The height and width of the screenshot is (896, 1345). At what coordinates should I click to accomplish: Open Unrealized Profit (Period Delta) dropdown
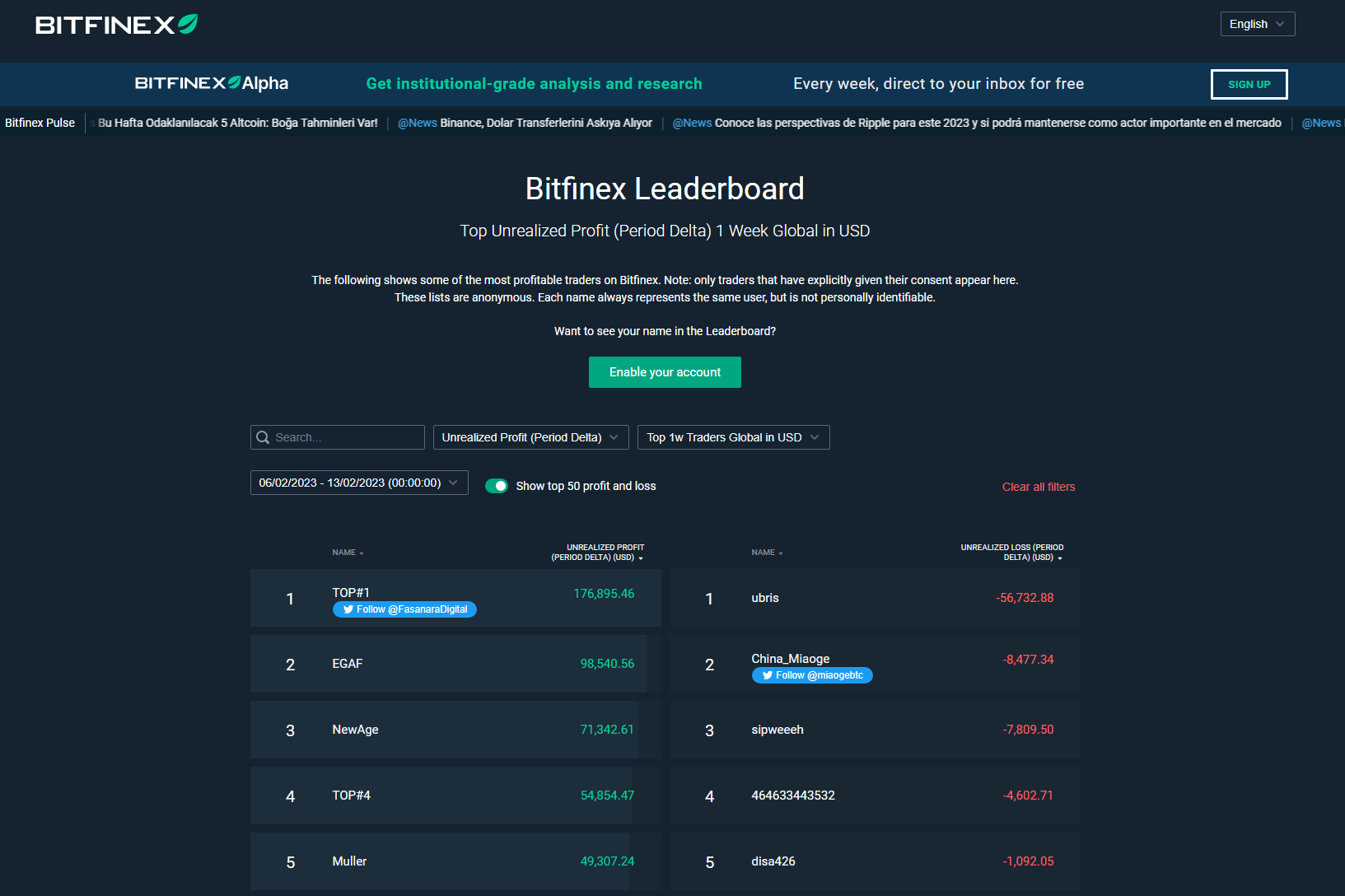pyautogui.click(x=531, y=437)
